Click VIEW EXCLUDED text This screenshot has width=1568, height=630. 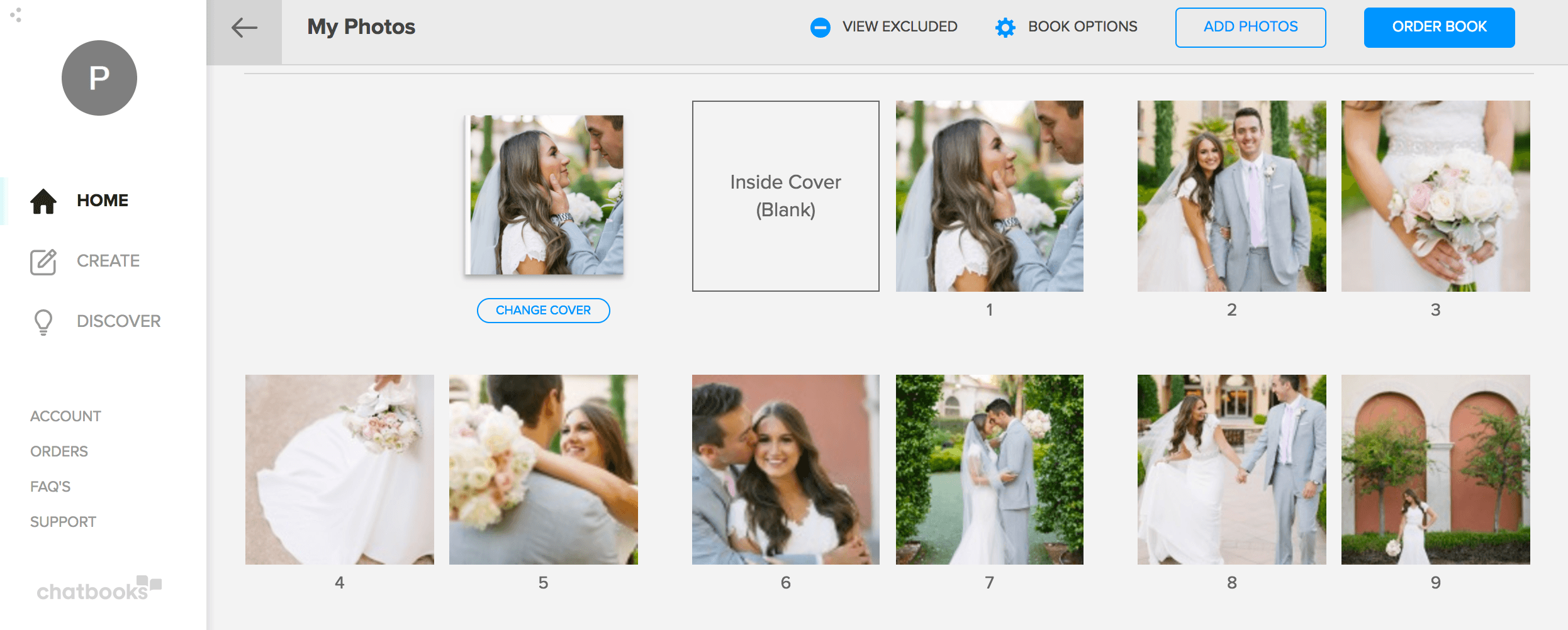(x=900, y=26)
